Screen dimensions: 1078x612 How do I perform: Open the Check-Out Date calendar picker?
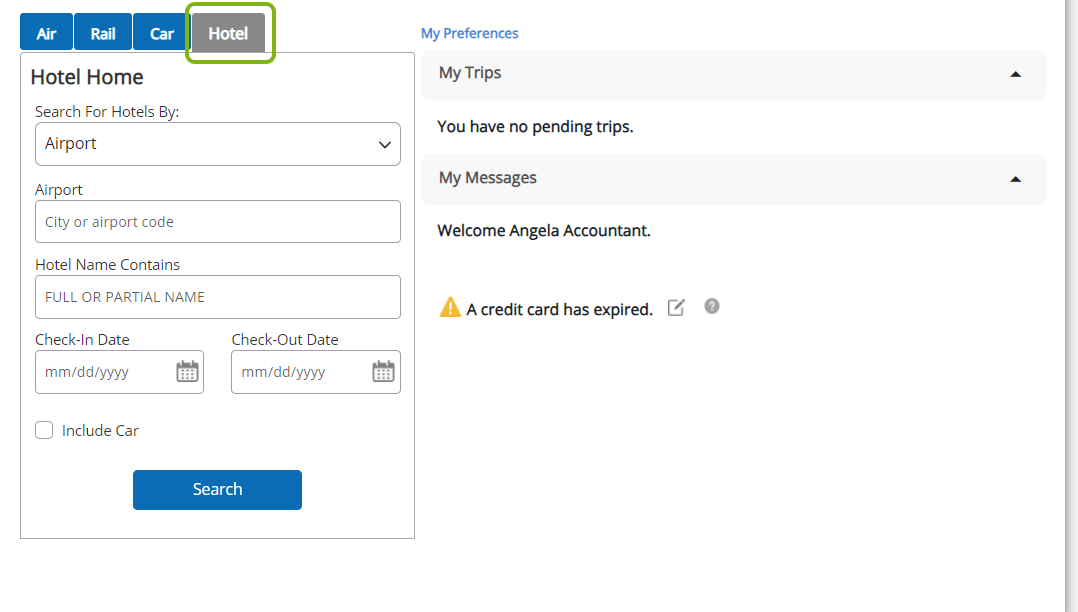click(383, 371)
